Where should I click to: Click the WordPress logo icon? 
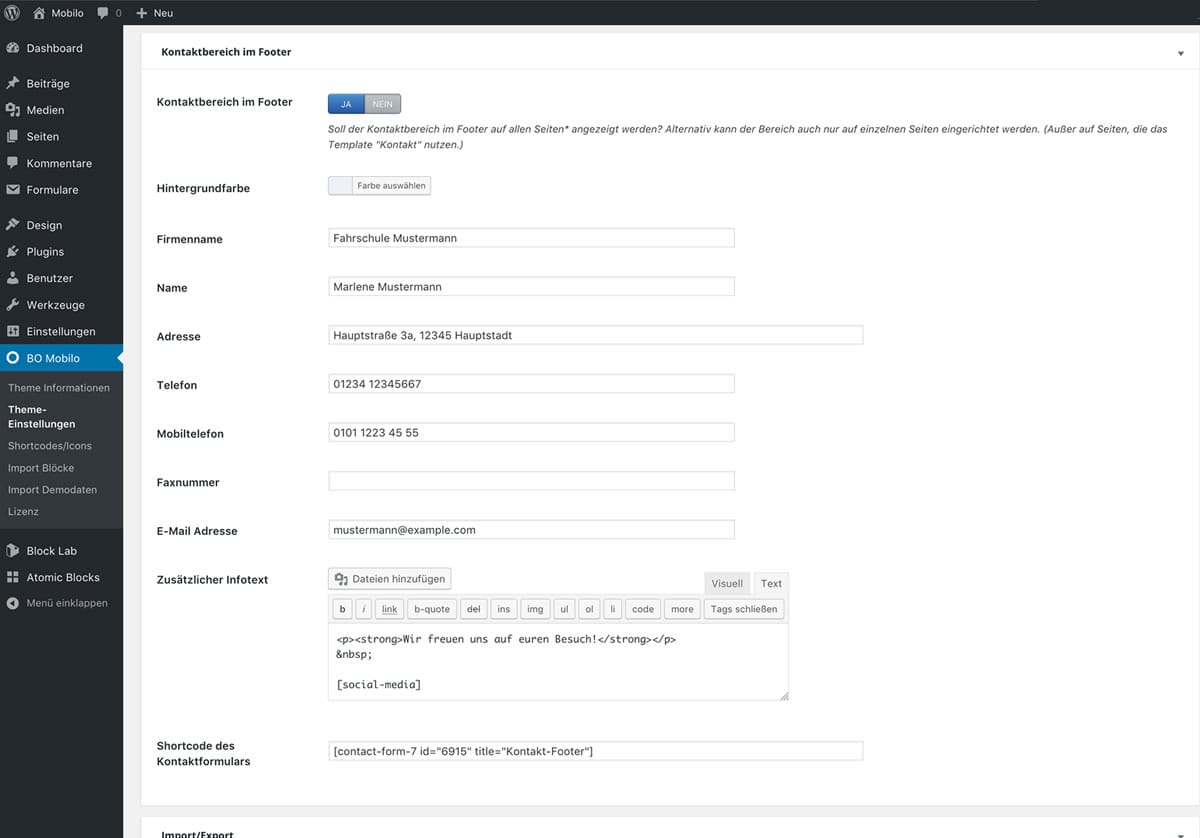click(x=12, y=13)
